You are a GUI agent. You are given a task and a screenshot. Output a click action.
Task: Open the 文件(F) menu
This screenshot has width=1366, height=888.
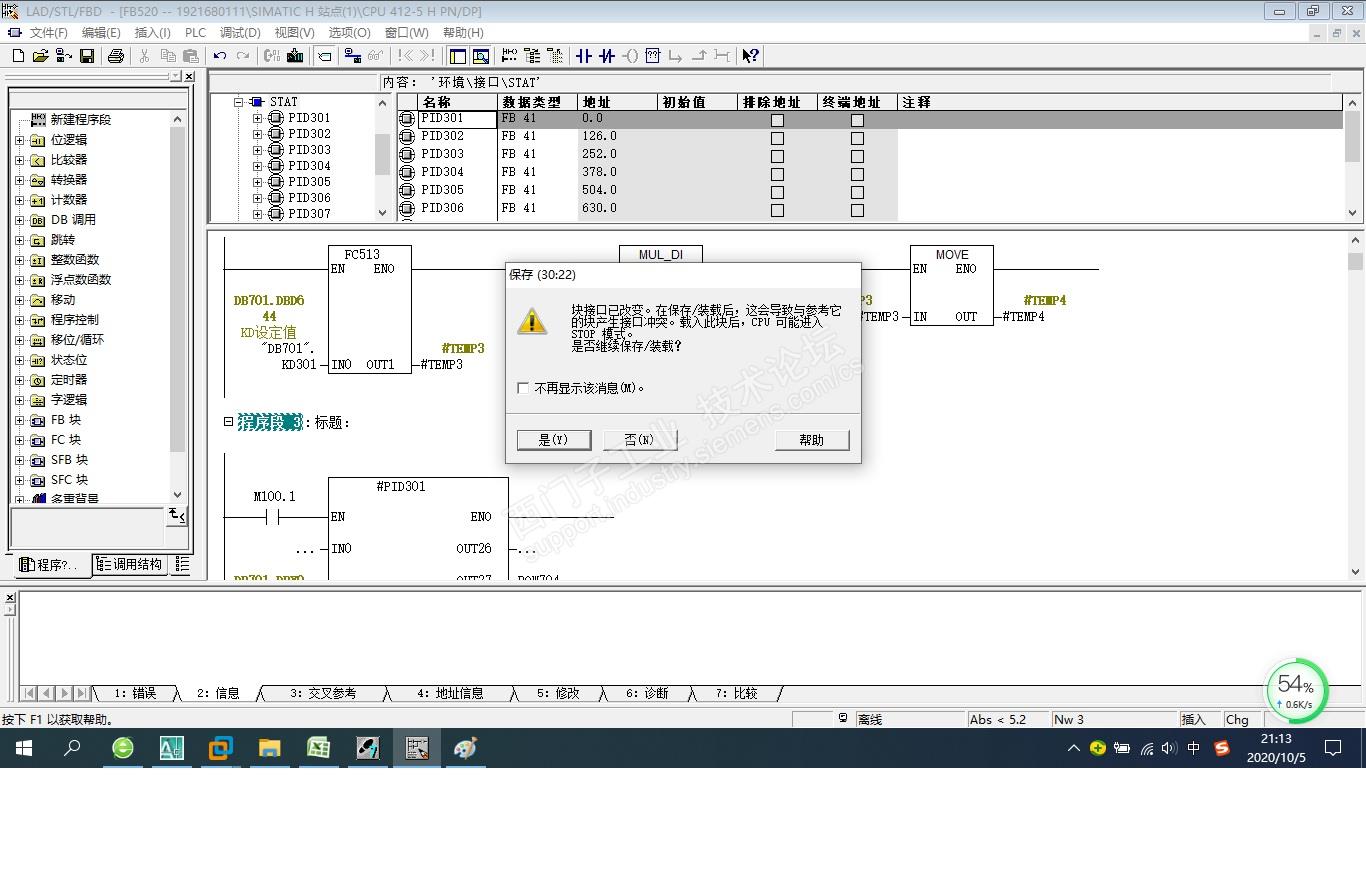48,32
